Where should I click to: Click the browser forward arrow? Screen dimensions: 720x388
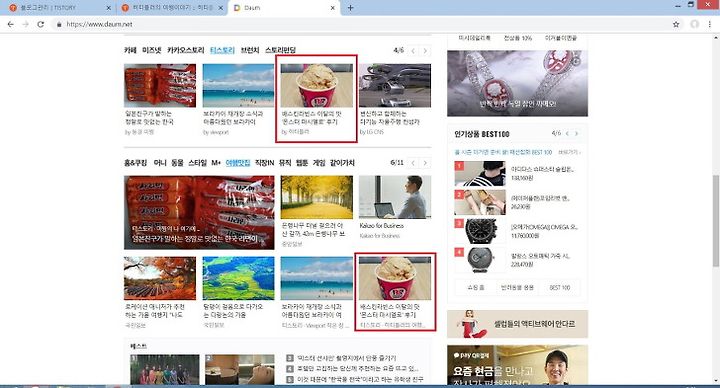tap(26, 24)
